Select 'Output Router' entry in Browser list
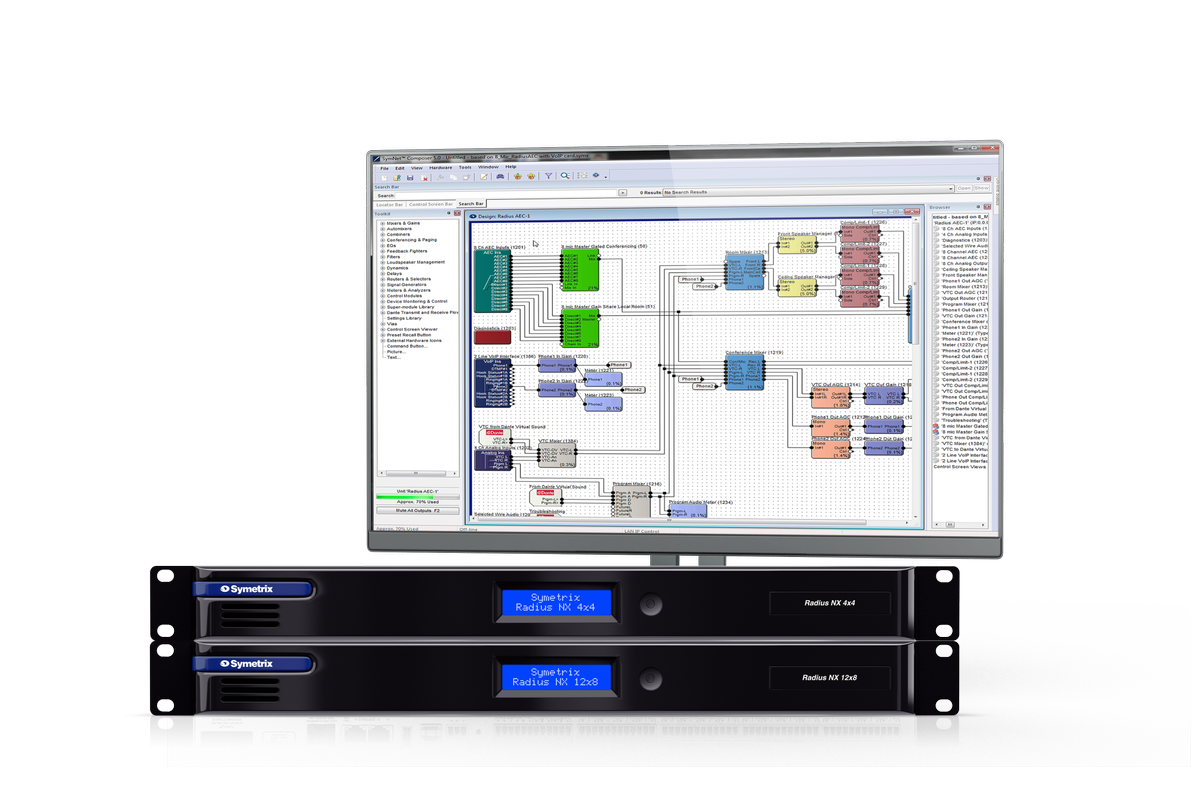The image size is (1200, 810). pos(962,298)
